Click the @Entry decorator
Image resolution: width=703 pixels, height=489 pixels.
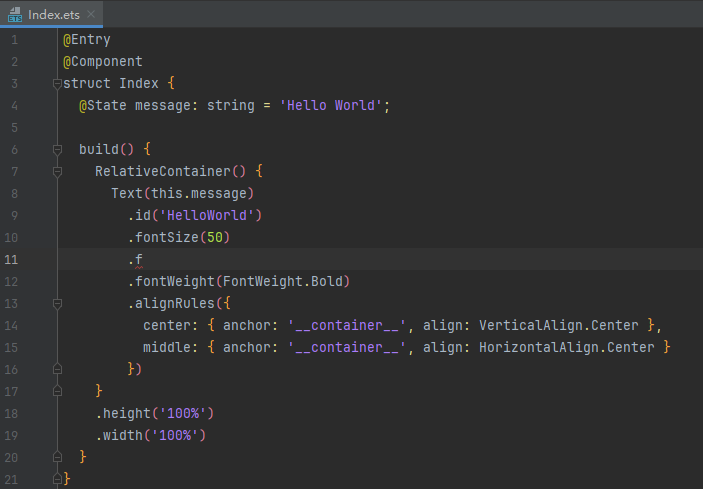click(x=86, y=39)
